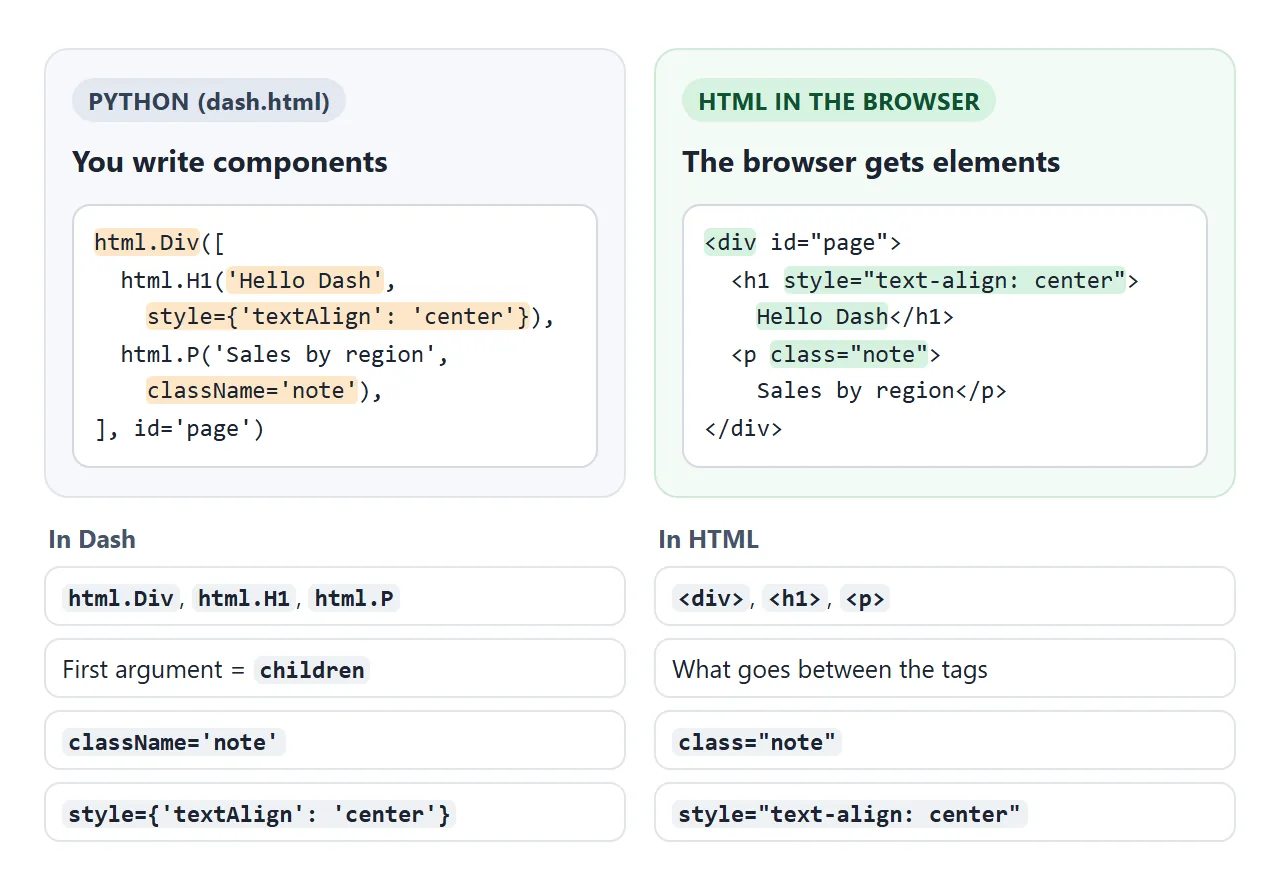
Task: Click the html.Div chip under In Dash
Action: point(123,599)
